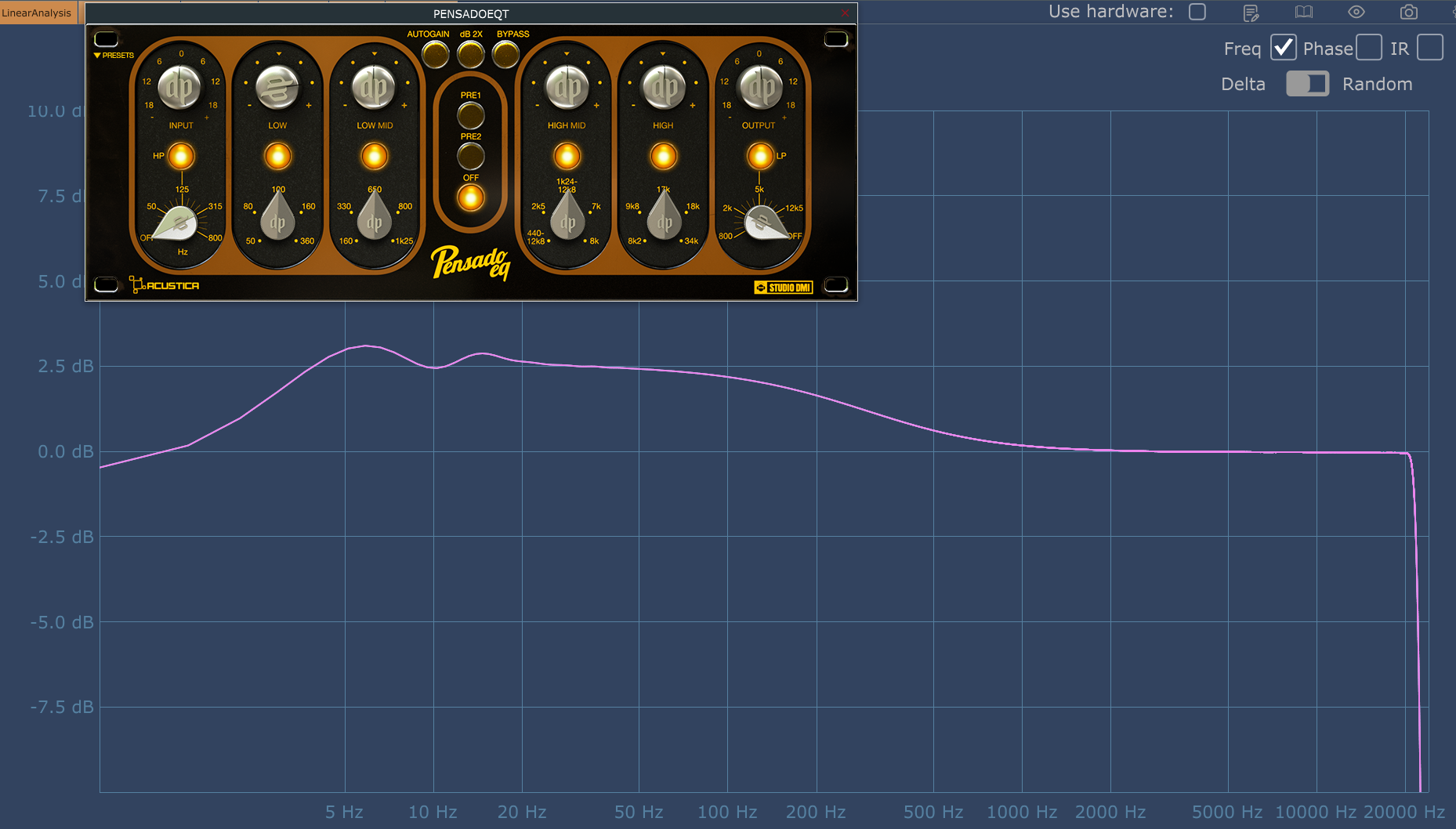Screen dimensions: 1456x829
Task: Open the notes edit icon in top toolbar
Action: point(1251,13)
